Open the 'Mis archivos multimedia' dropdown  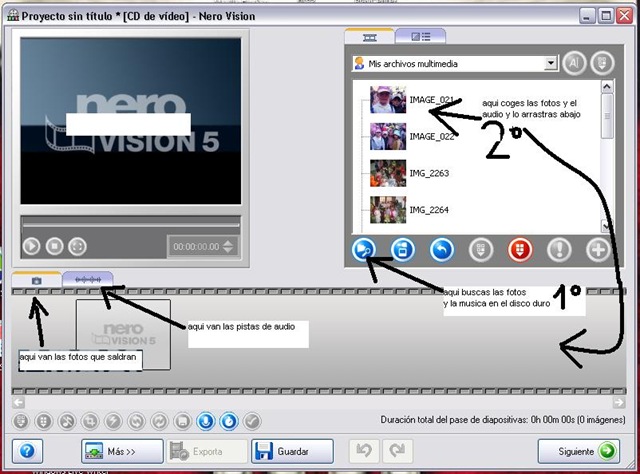pyautogui.click(x=551, y=63)
